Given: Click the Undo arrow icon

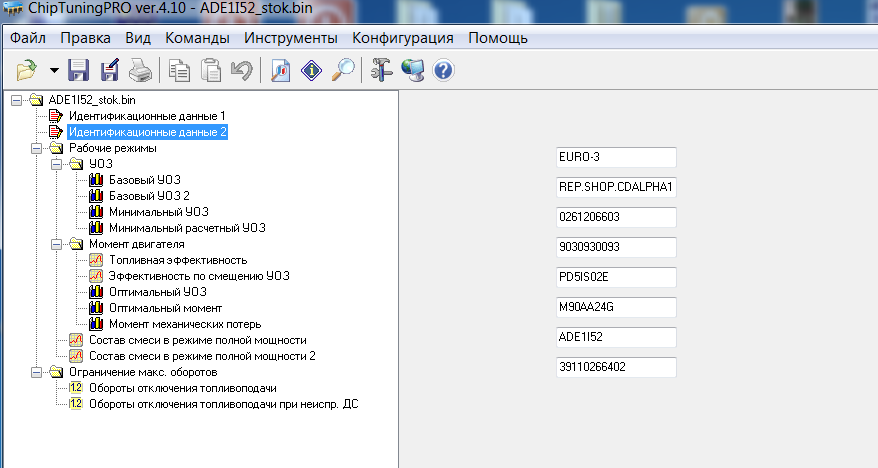Looking at the screenshot, I should point(240,70).
